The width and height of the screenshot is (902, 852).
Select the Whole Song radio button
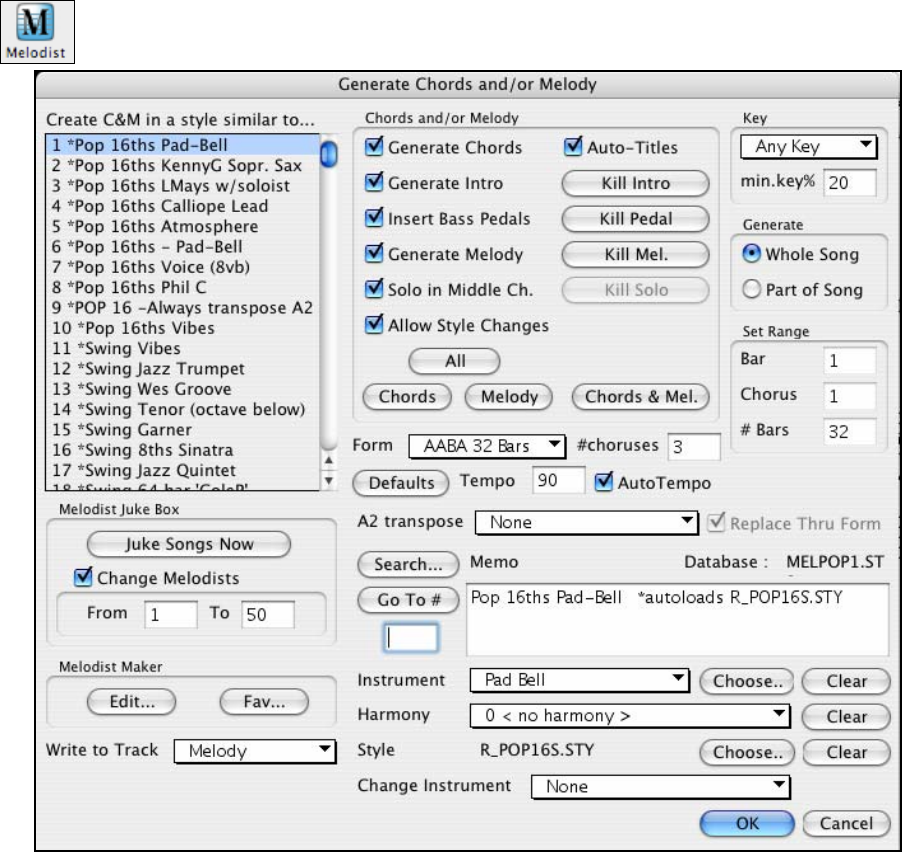(x=751, y=254)
